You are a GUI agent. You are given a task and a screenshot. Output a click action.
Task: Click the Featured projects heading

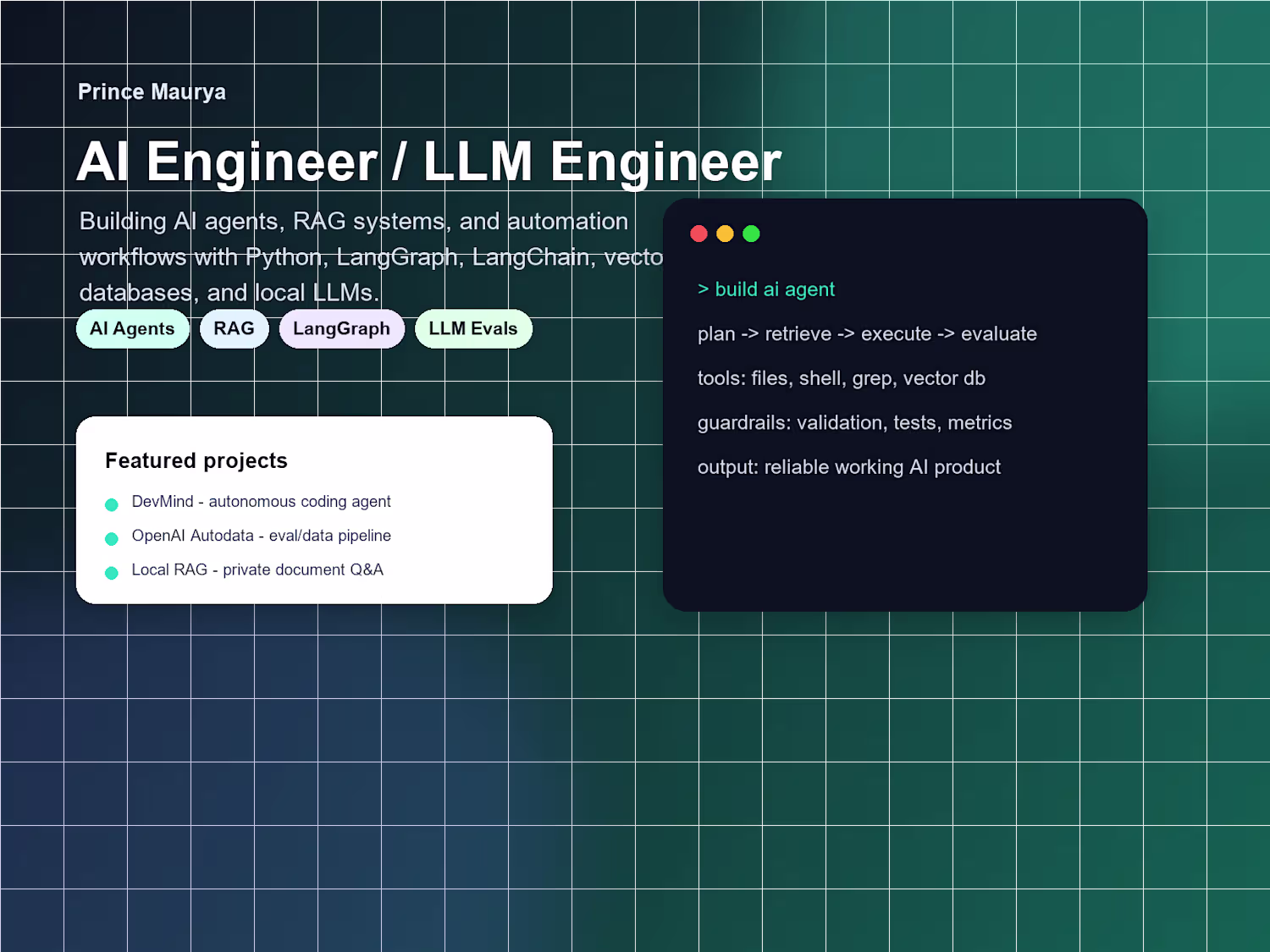coord(196,460)
